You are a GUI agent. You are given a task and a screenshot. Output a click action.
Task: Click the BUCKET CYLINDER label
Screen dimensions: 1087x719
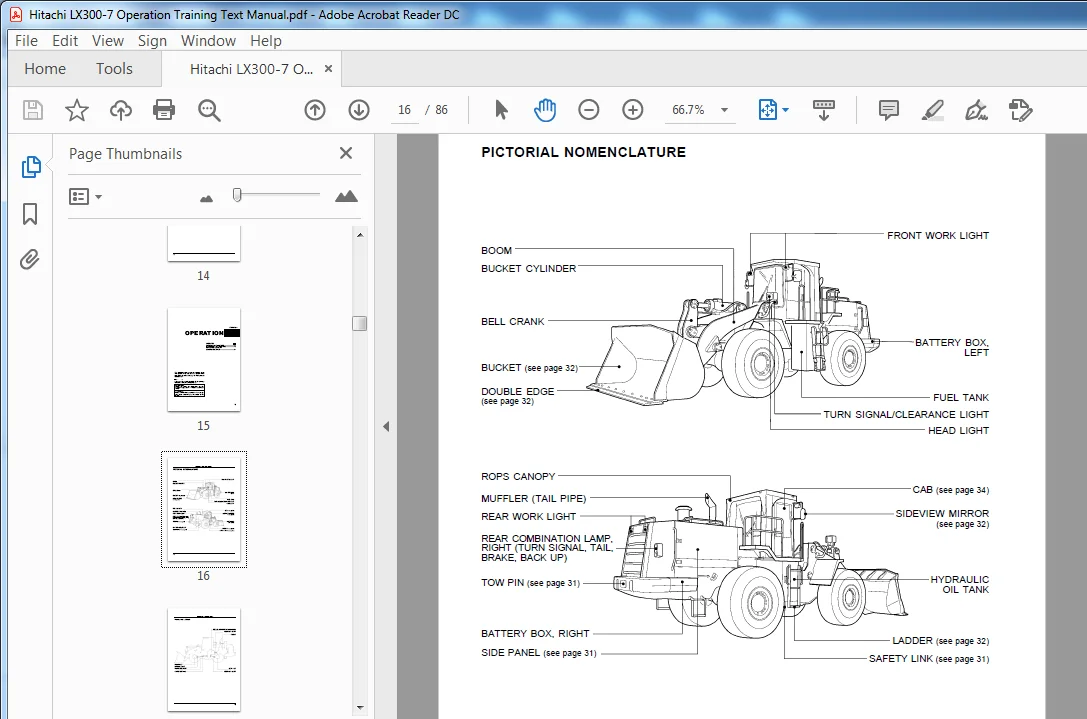528,268
